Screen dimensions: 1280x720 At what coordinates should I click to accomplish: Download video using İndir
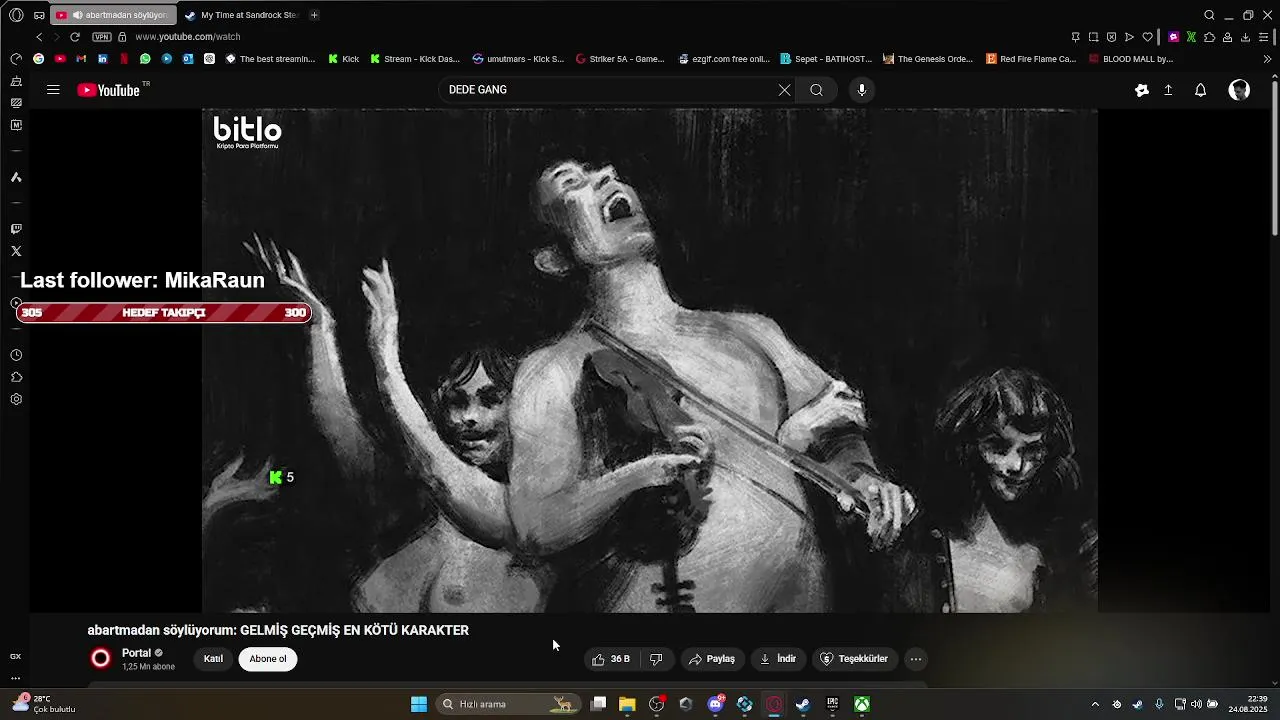click(778, 659)
